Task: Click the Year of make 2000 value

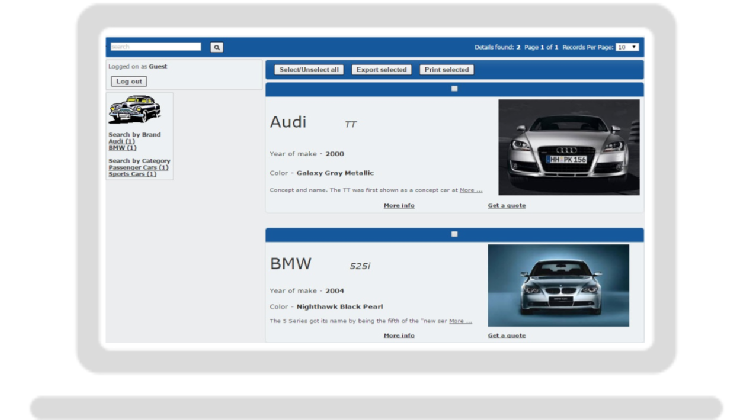Action: tap(335, 154)
